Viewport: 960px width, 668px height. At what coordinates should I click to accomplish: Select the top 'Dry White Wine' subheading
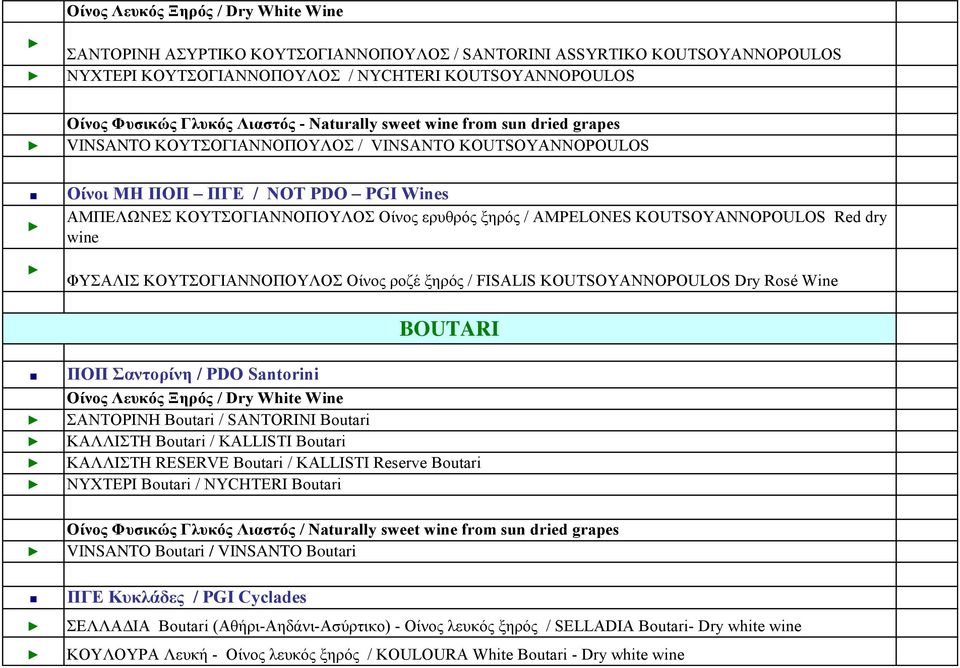pyautogui.click(x=205, y=11)
